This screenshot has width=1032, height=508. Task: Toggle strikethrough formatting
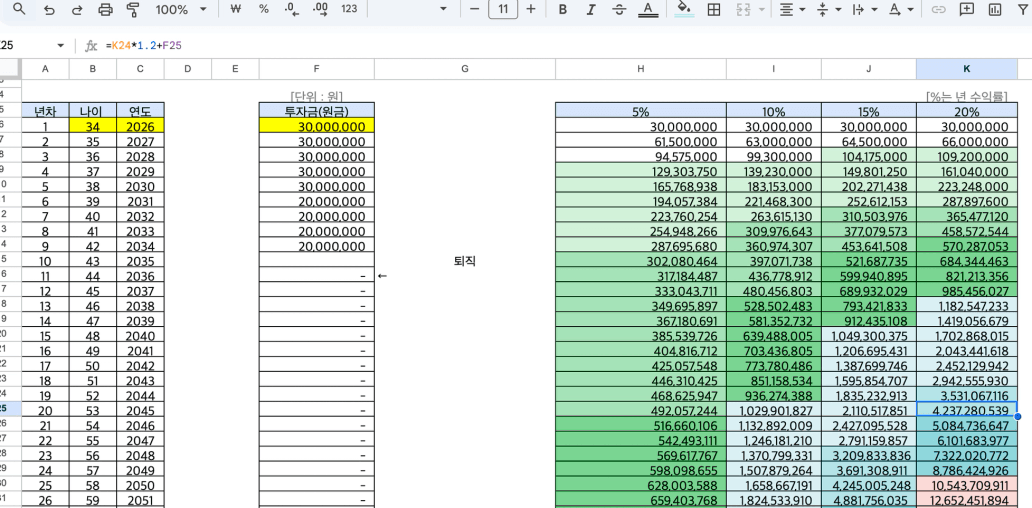(619, 9)
